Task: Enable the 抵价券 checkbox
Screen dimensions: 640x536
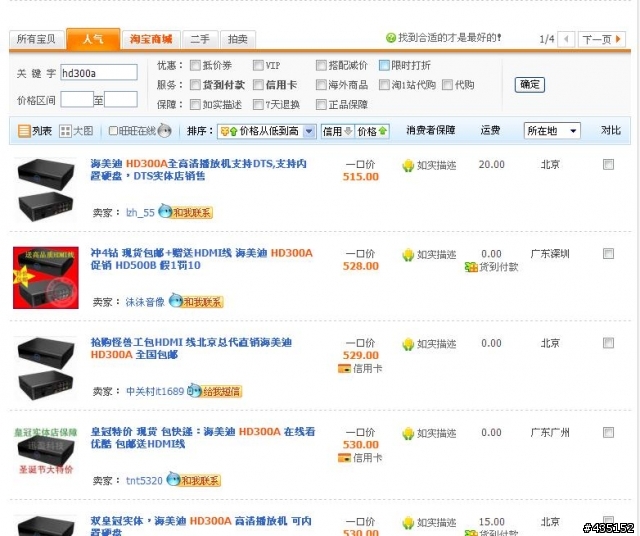Action: (195, 65)
